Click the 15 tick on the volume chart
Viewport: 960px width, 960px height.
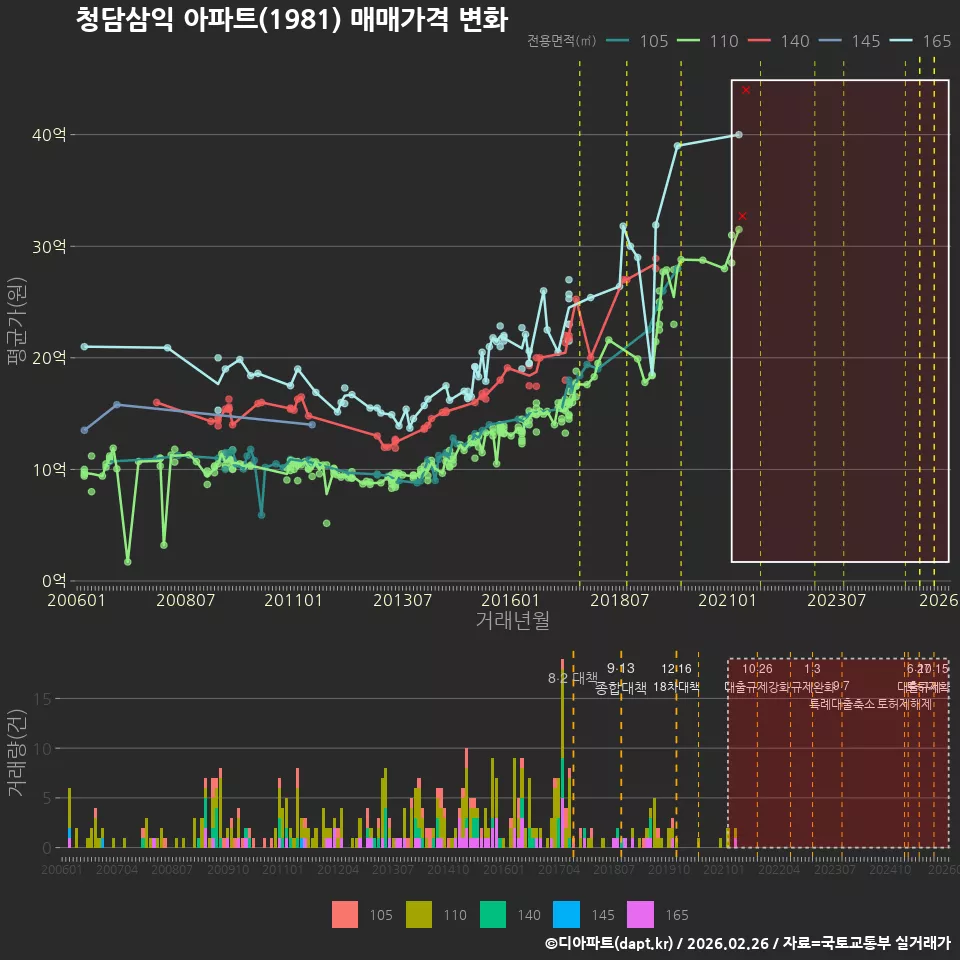[x=43, y=699]
